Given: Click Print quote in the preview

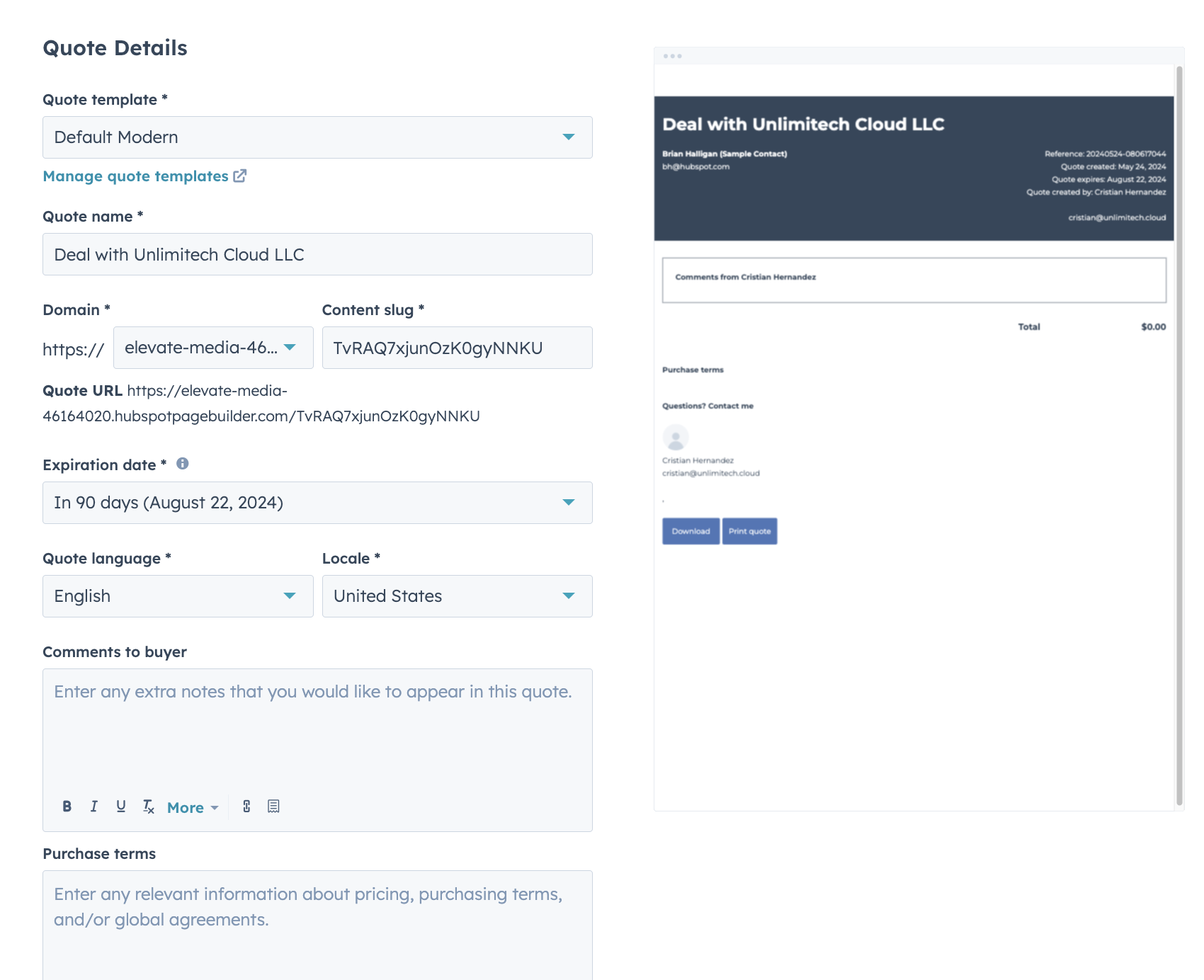Looking at the screenshot, I should 749,531.
